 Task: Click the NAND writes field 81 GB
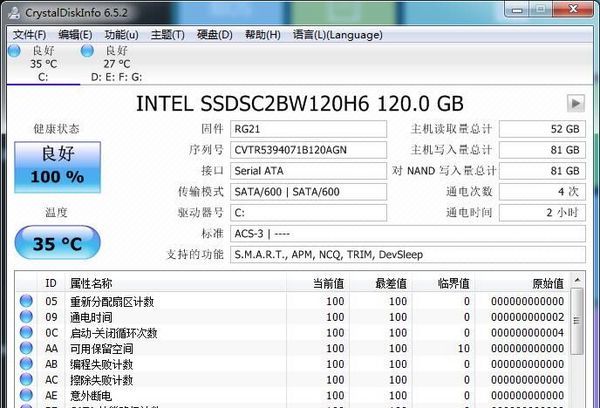pos(542,171)
